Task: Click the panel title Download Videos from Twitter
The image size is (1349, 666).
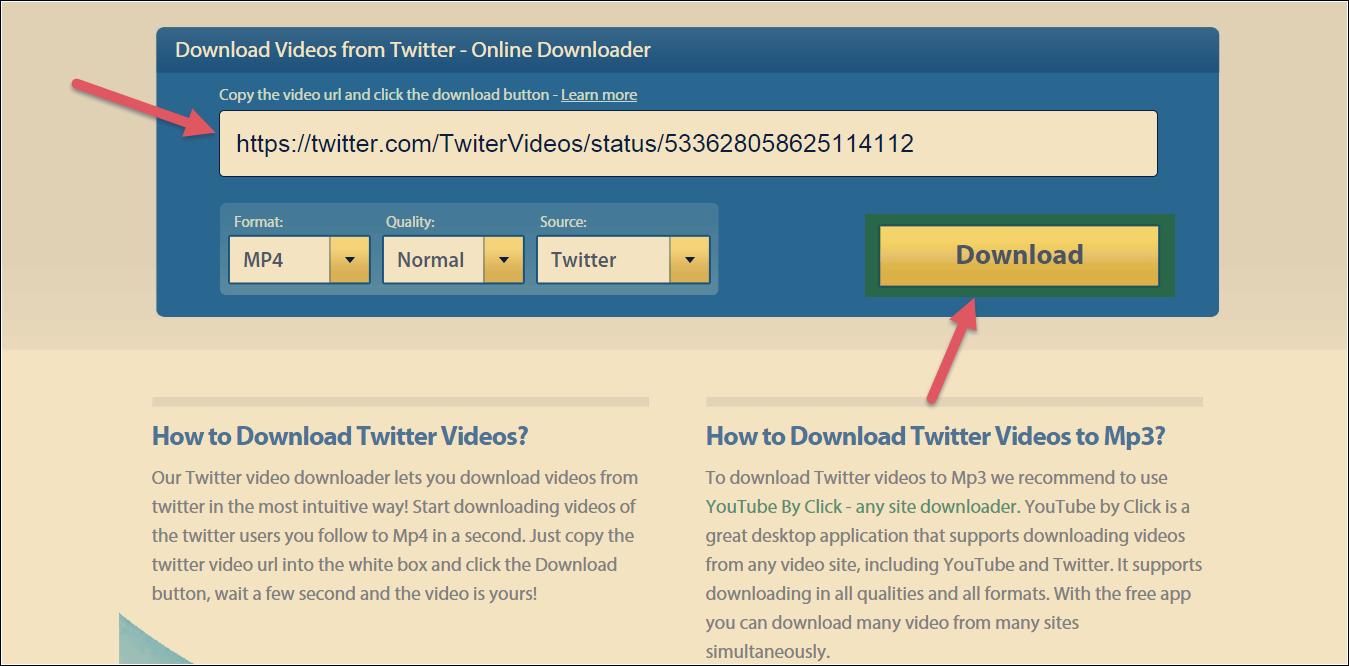Action: (413, 49)
